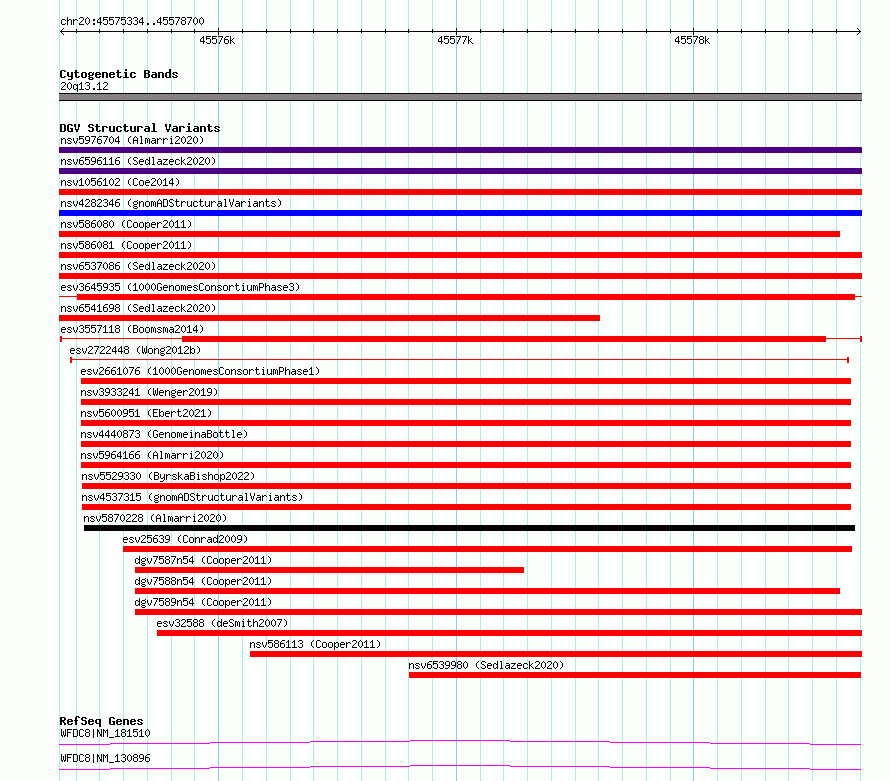
Task: Open variant dgv7587n54 (Cooper2011)
Action: pyautogui.click(x=203, y=560)
